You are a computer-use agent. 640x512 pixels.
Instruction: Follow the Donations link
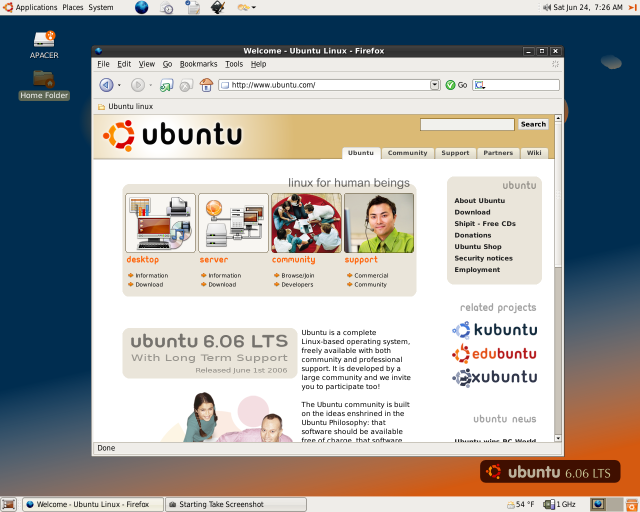tap(473, 235)
